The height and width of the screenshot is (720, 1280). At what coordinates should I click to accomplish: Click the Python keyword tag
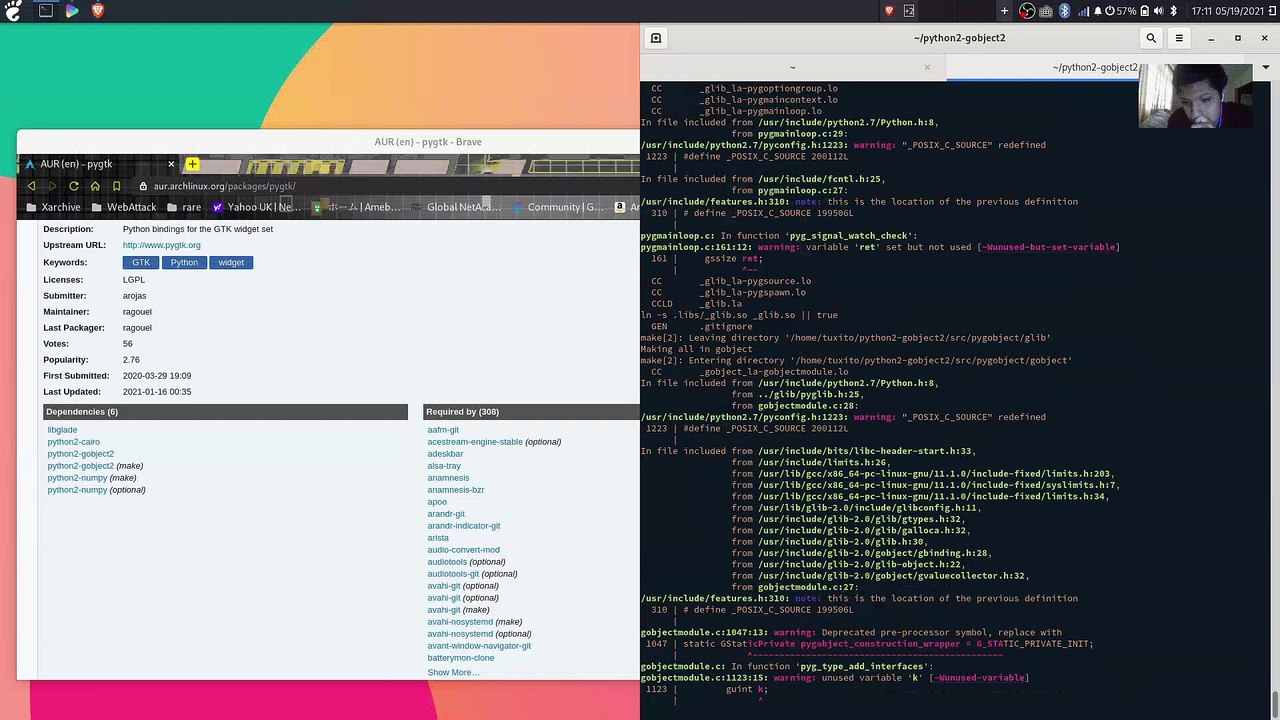coord(184,262)
